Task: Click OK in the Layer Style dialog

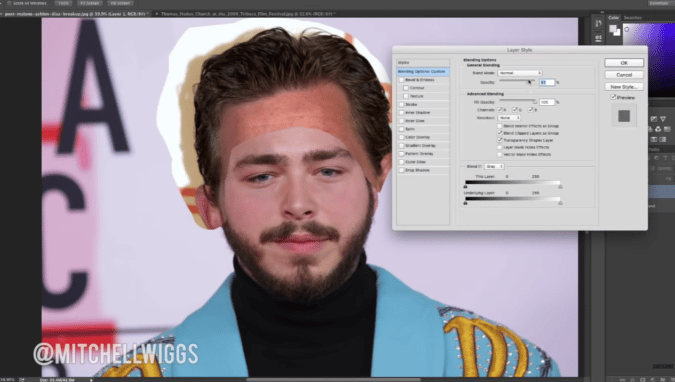Action: click(x=624, y=63)
